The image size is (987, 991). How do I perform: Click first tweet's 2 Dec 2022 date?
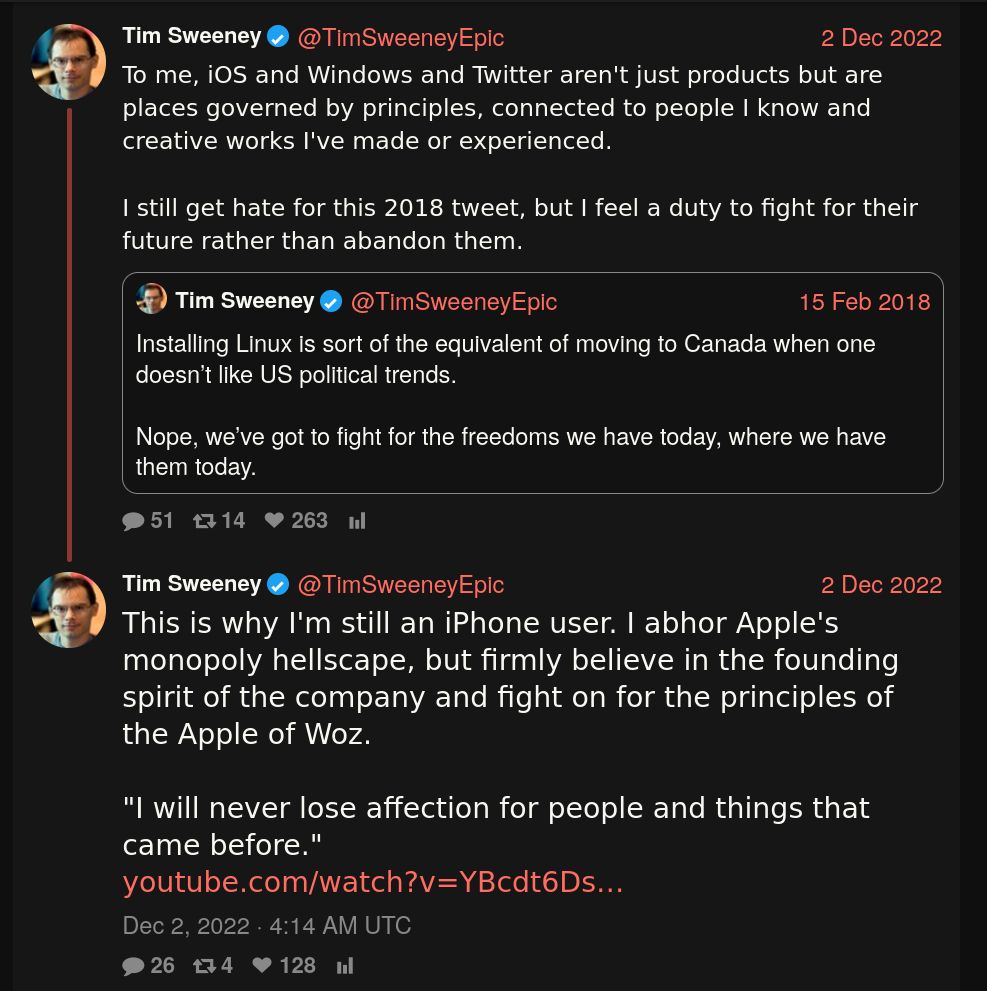click(881, 38)
